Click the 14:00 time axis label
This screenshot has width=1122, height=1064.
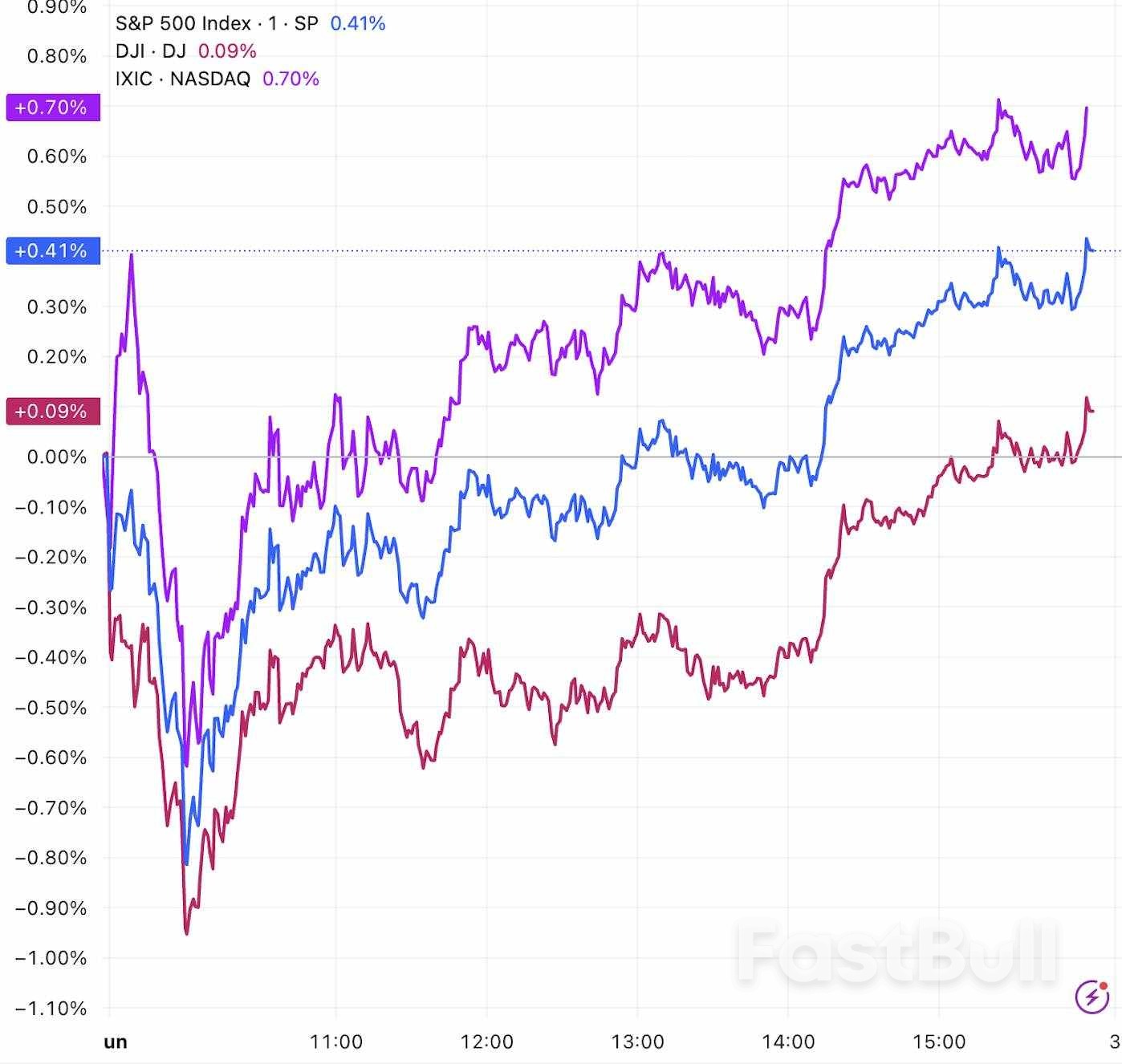coord(788,1042)
